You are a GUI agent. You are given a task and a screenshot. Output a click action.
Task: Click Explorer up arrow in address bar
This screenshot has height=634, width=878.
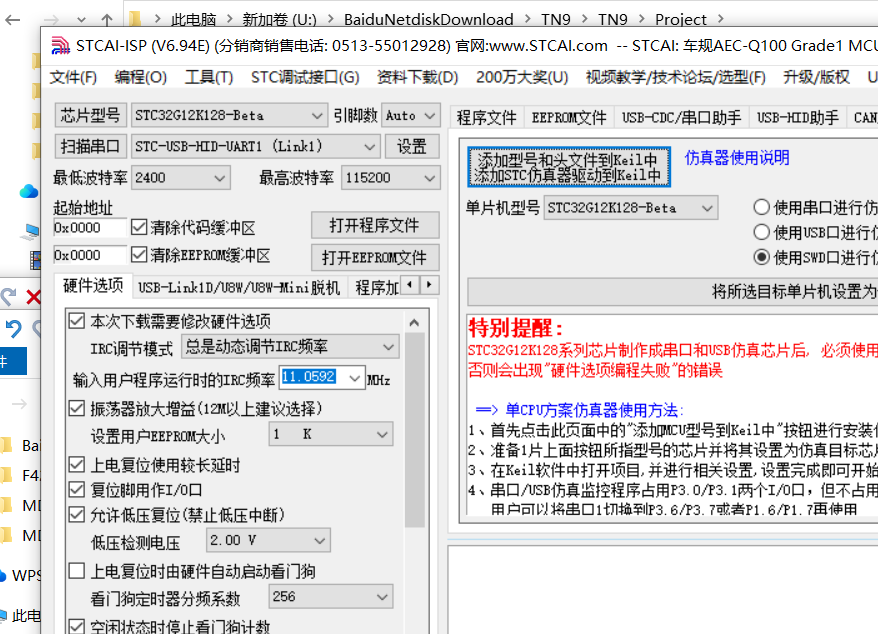click(x=107, y=20)
